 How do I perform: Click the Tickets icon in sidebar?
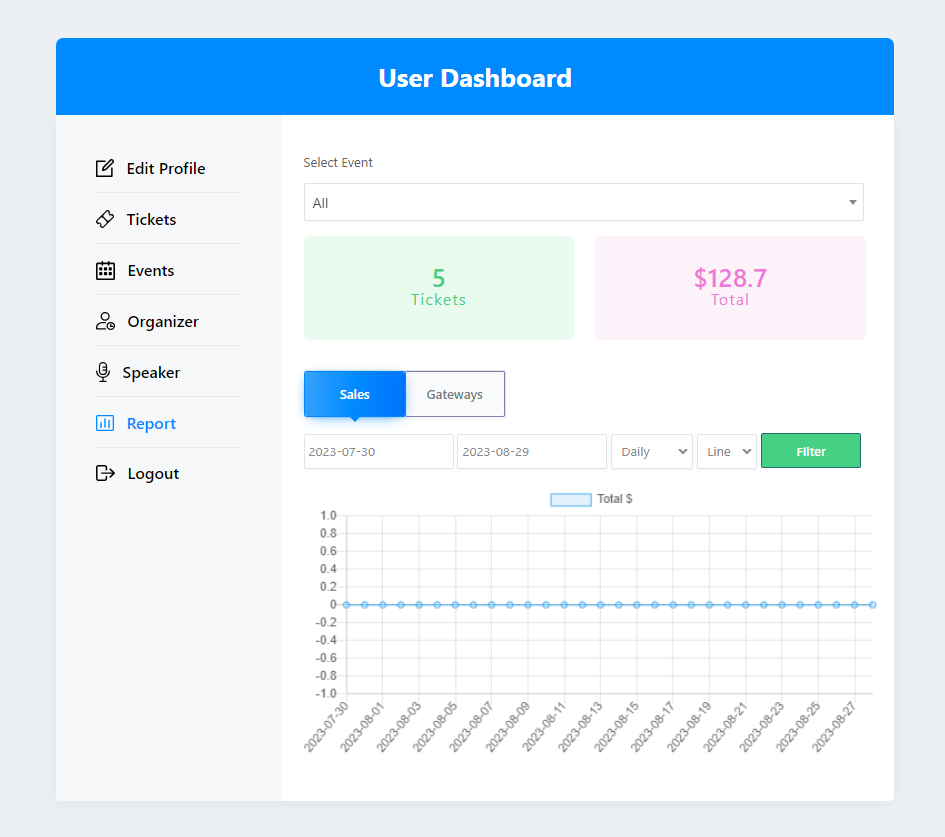105,219
